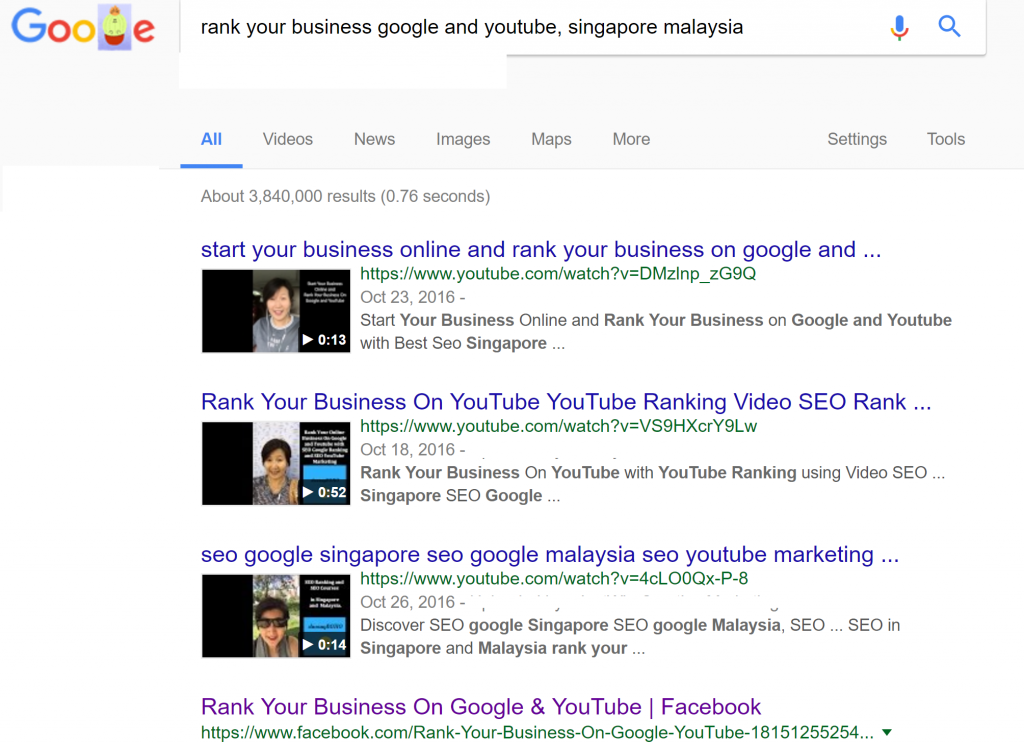
Task: Click the Google logo
Action: point(83,27)
